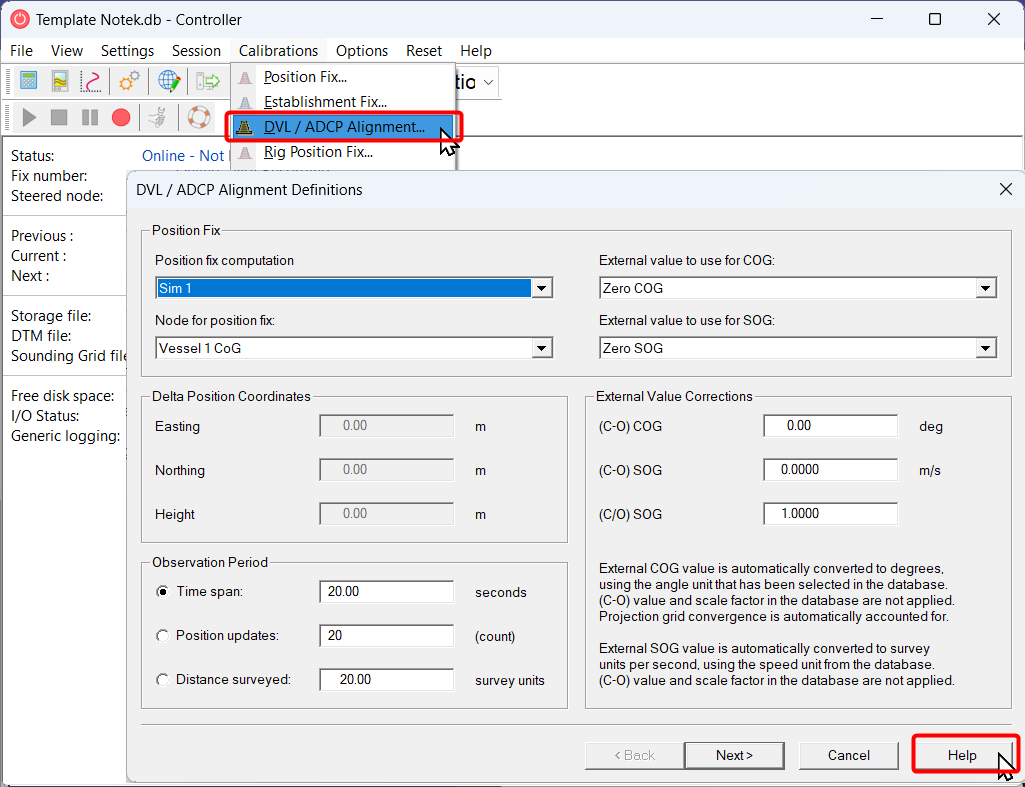Click the Cancel button
This screenshot has width=1025, height=787.
click(848, 755)
